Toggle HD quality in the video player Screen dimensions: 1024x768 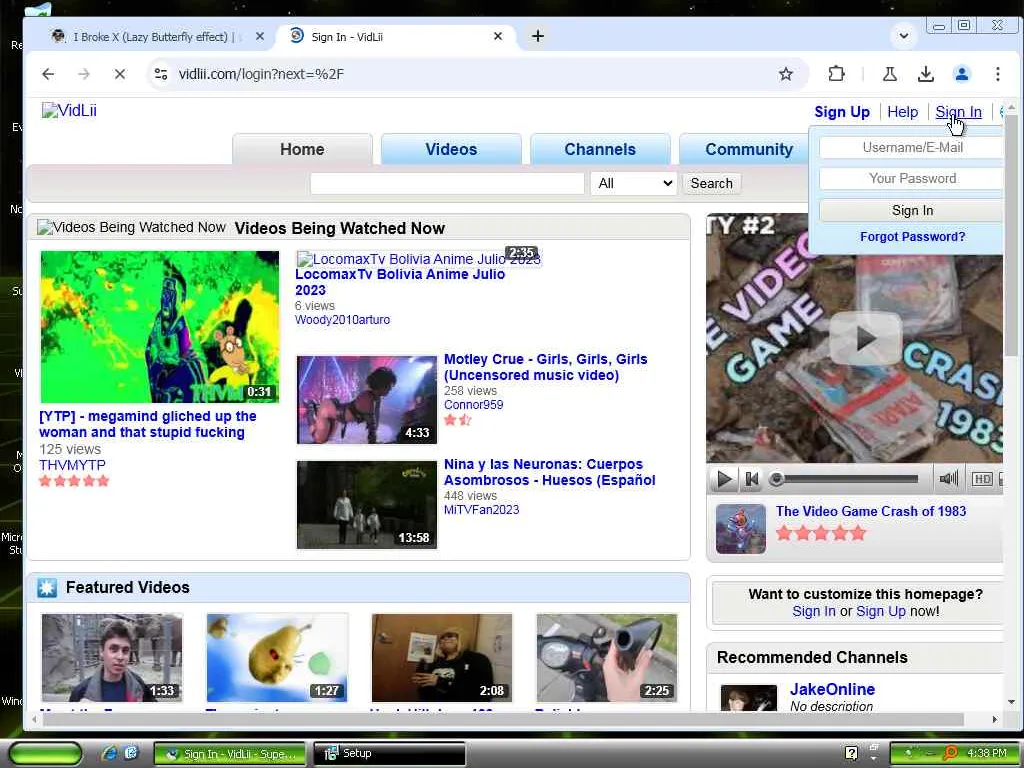tap(982, 479)
